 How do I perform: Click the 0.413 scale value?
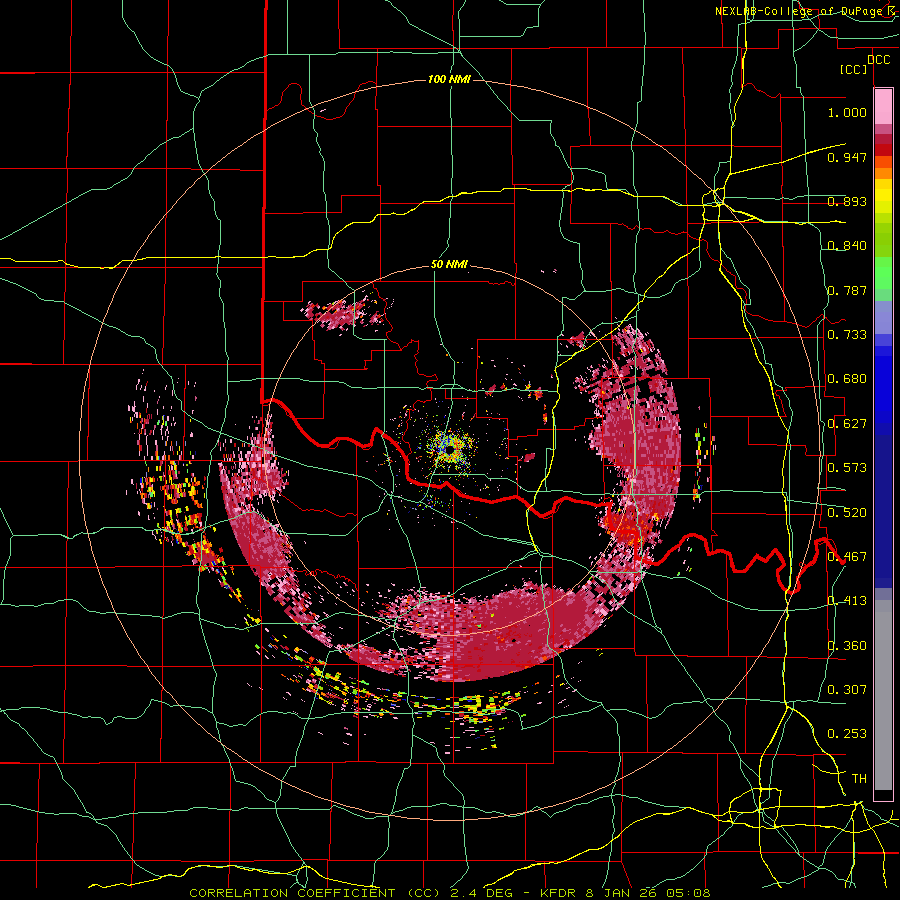pyautogui.click(x=847, y=601)
